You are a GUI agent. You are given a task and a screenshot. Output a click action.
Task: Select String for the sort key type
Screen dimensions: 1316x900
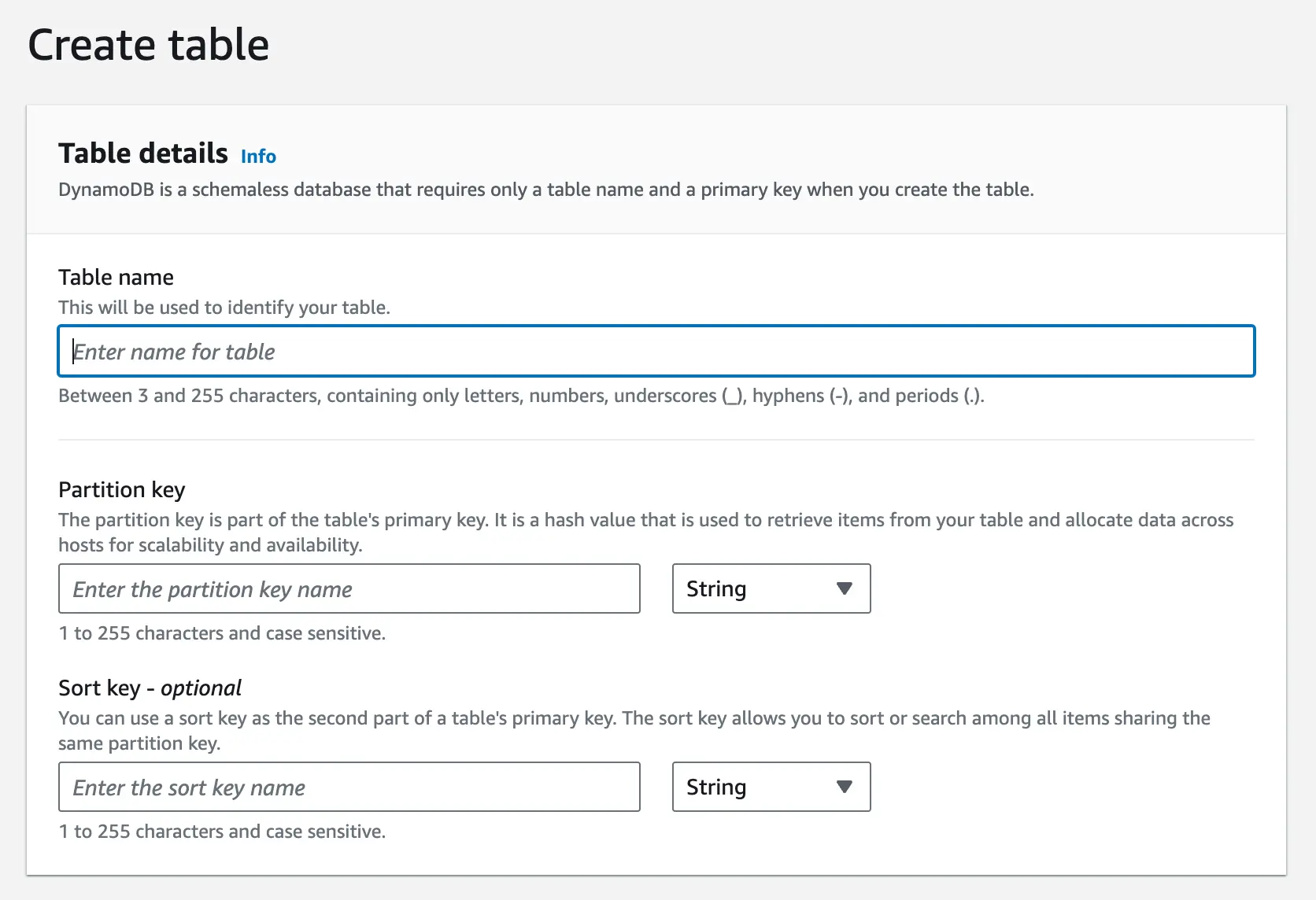[x=770, y=787]
